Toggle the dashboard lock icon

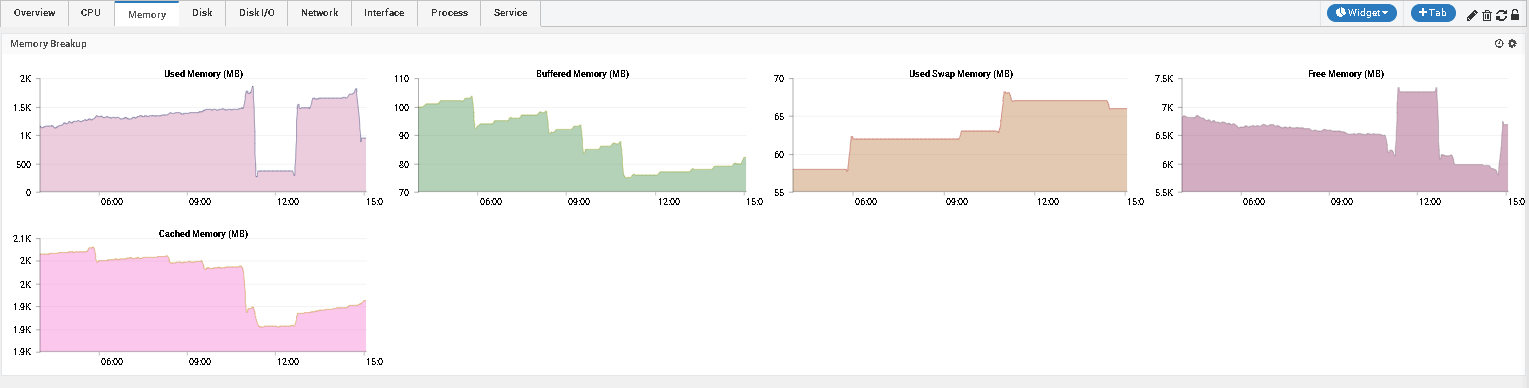pyautogui.click(x=1515, y=15)
